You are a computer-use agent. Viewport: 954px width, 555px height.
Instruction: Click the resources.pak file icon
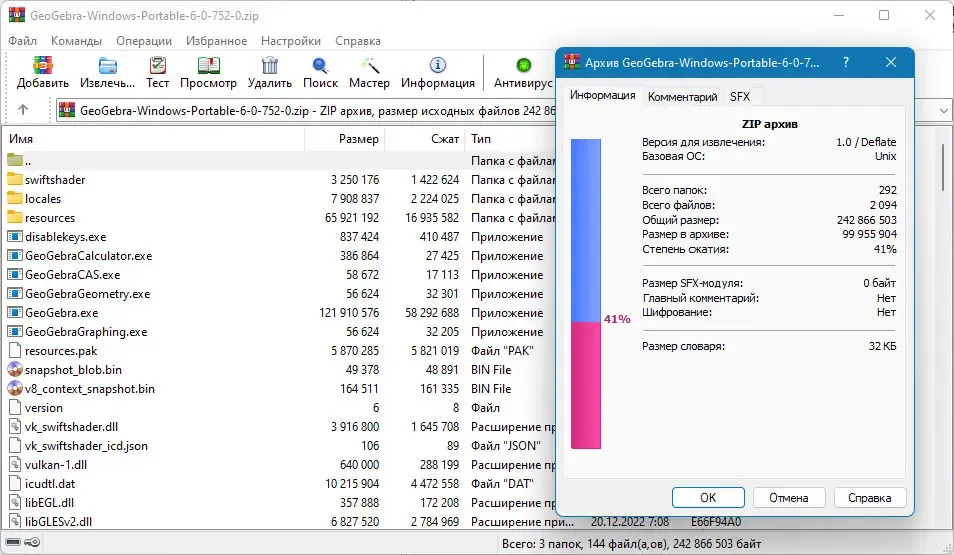(x=15, y=351)
